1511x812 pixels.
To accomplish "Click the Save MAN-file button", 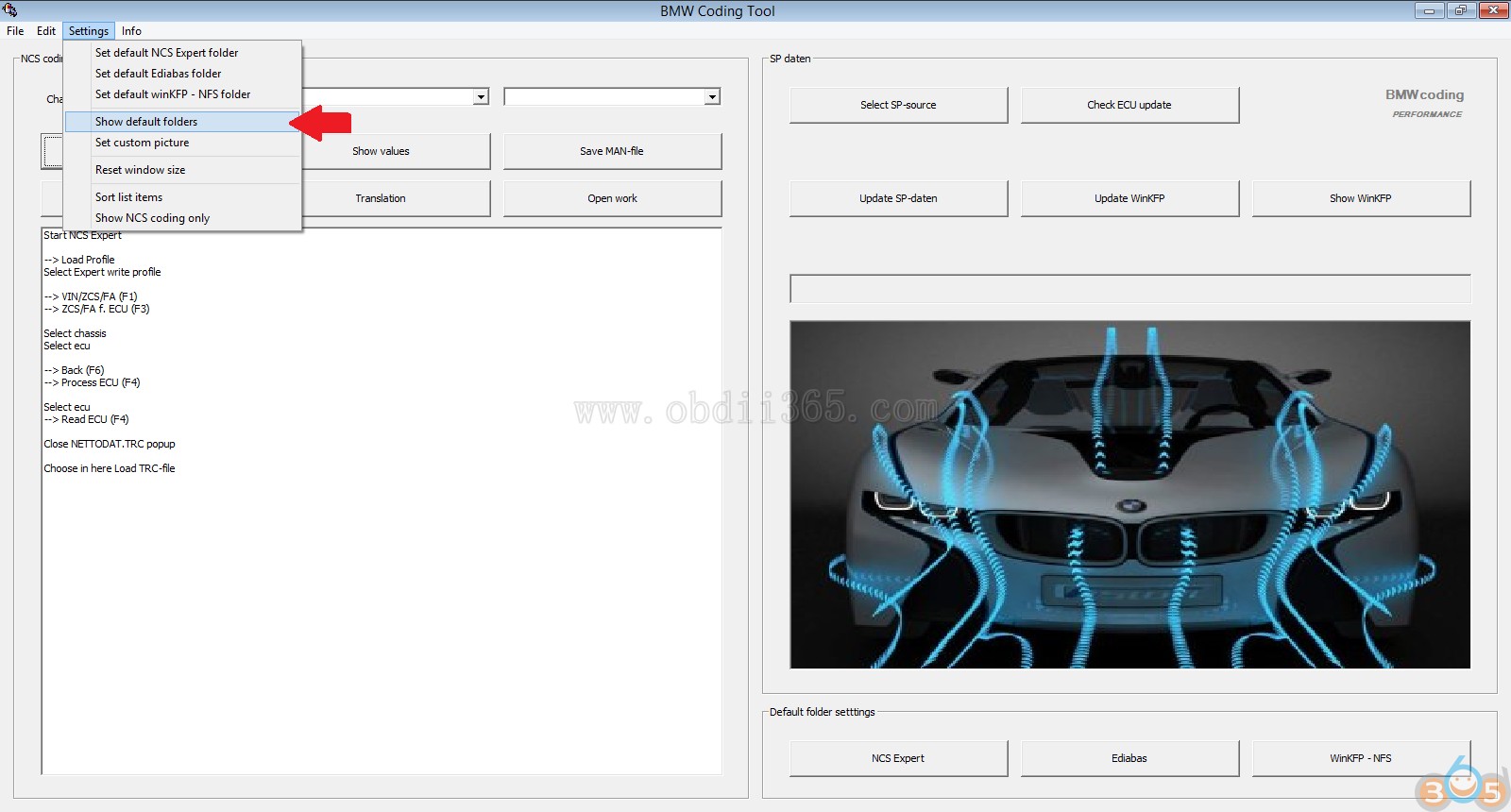I will point(612,151).
